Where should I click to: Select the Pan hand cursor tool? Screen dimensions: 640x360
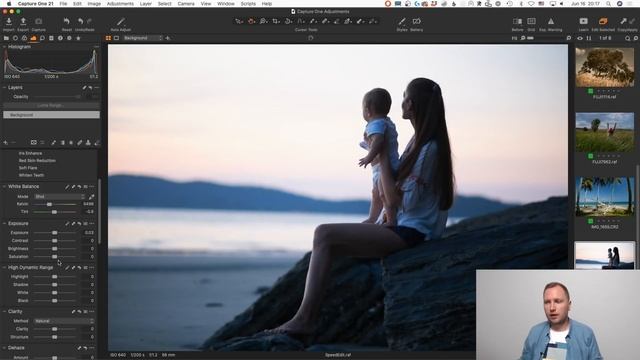coord(251,21)
